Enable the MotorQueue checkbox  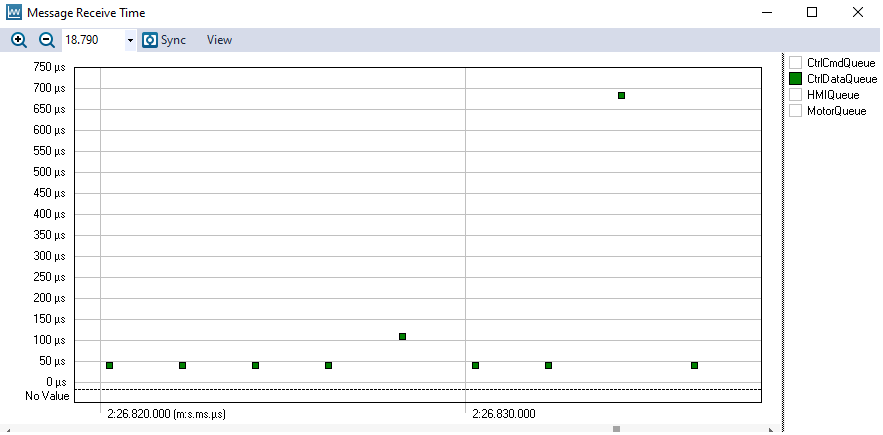pyautogui.click(x=795, y=110)
